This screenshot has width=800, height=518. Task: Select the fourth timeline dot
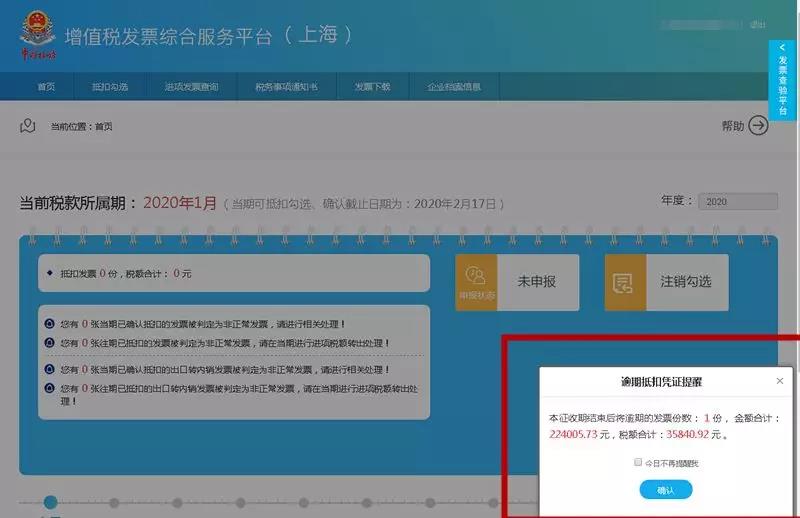tap(240, 503)
